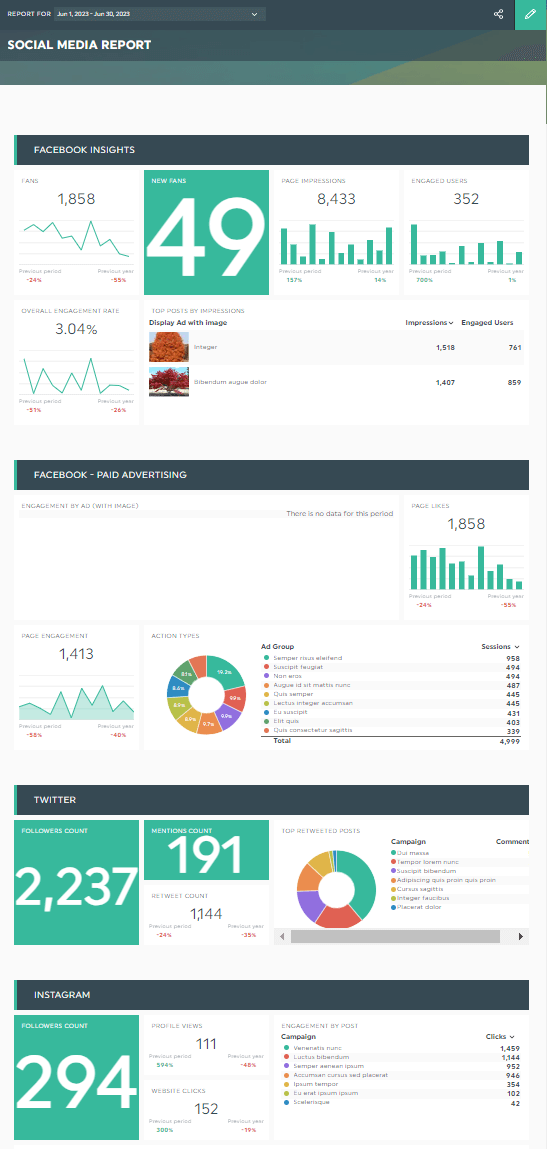Open the report date range dropdown
Image resolution: width=547 pixels, height=1149 pixels.
(x=158, y=14)
